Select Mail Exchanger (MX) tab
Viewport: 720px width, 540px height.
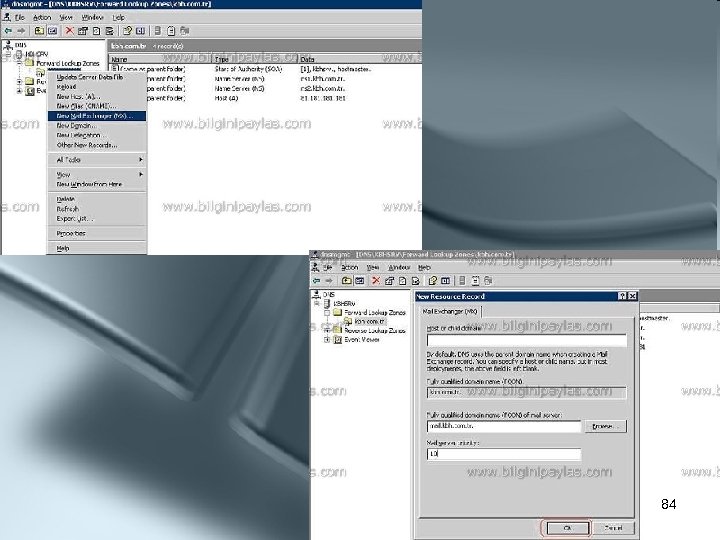[450, 311]
